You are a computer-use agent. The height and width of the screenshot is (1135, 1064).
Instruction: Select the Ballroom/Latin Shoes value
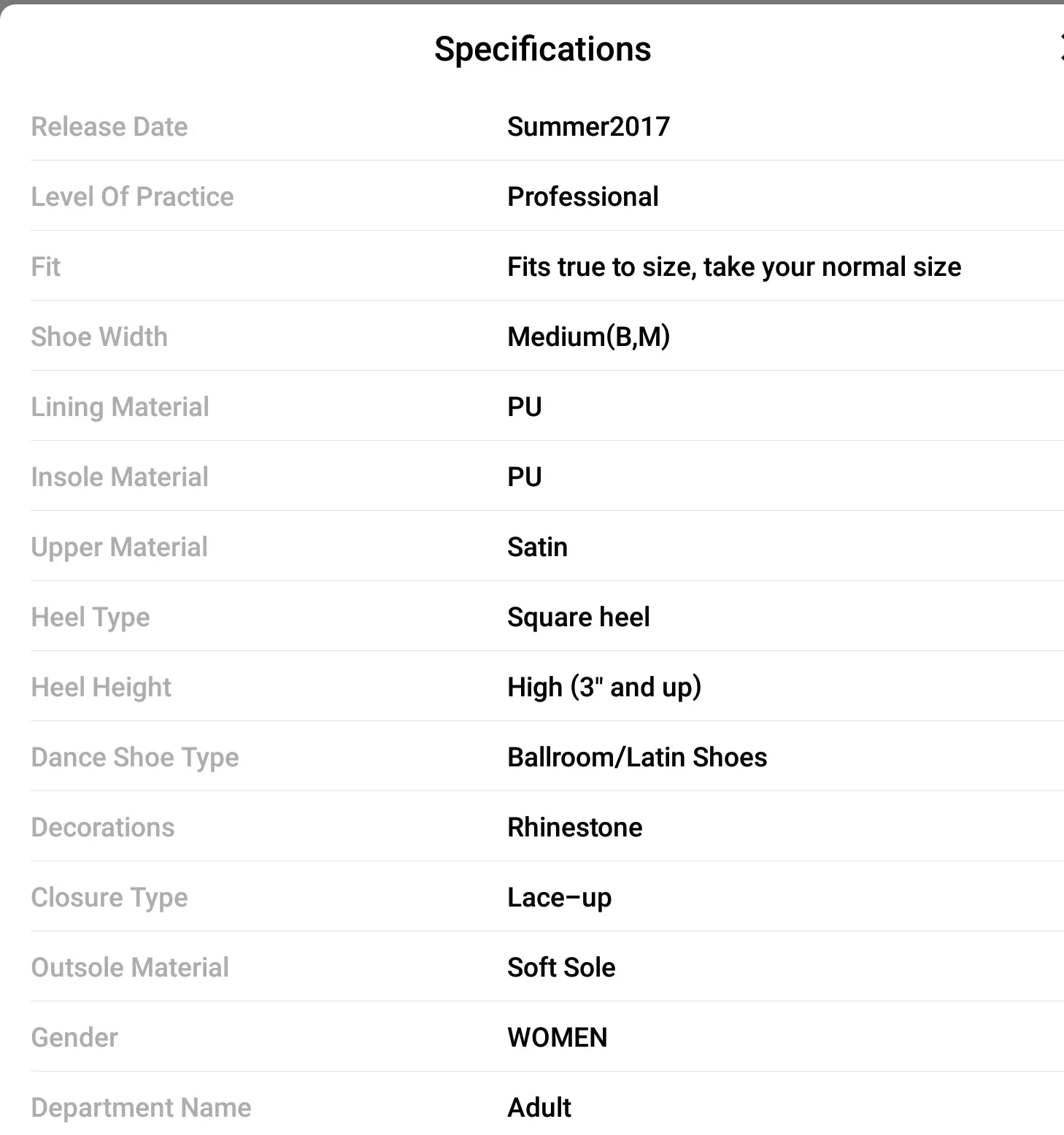(x=637, y=758)
